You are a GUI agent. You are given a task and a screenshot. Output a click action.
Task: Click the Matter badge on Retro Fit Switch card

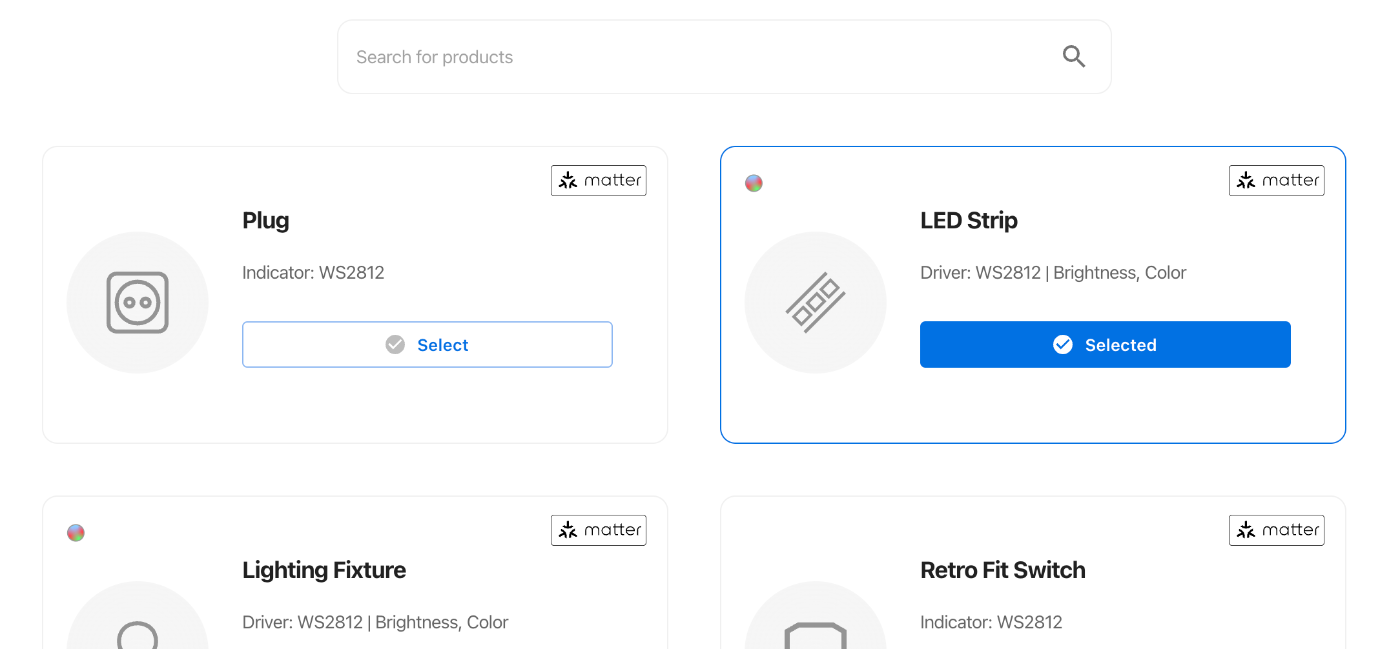[x=1277, y=530]
